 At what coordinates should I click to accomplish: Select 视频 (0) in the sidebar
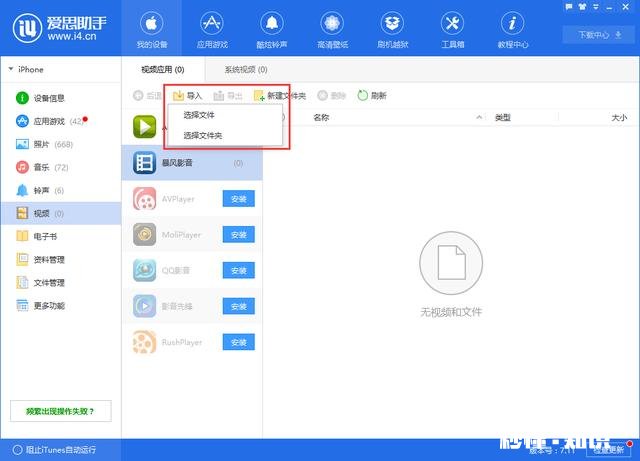tap(61, 213)
